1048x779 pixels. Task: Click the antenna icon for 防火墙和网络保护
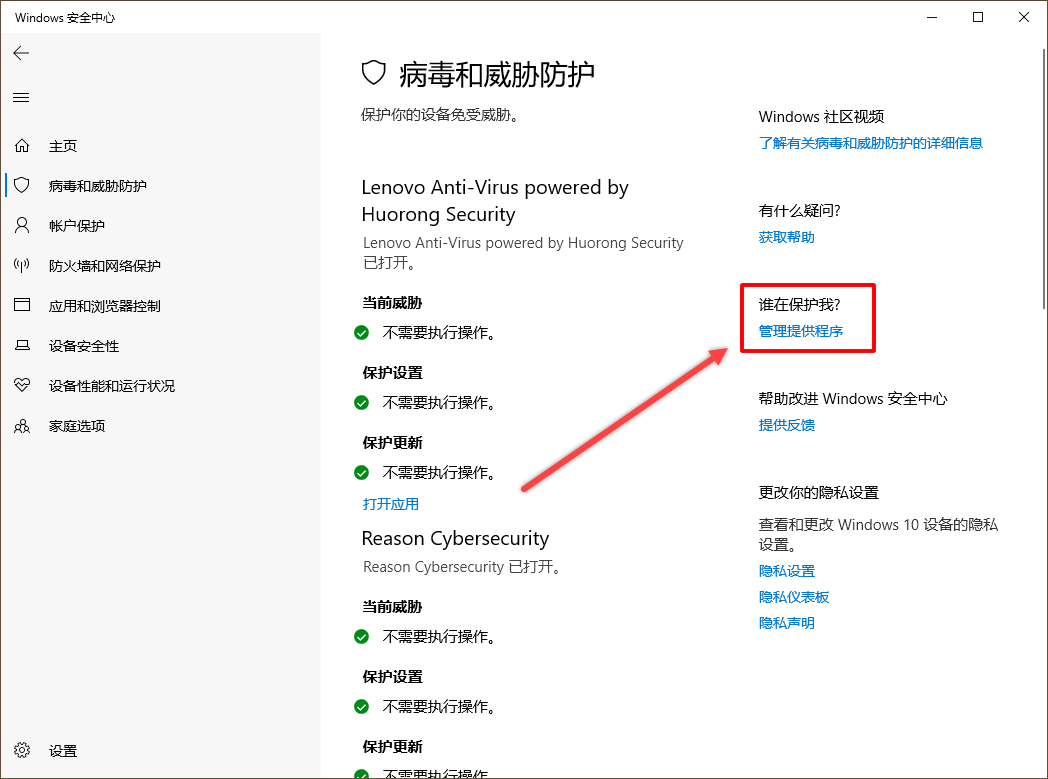pyautogui.click(x=22, y=265)
